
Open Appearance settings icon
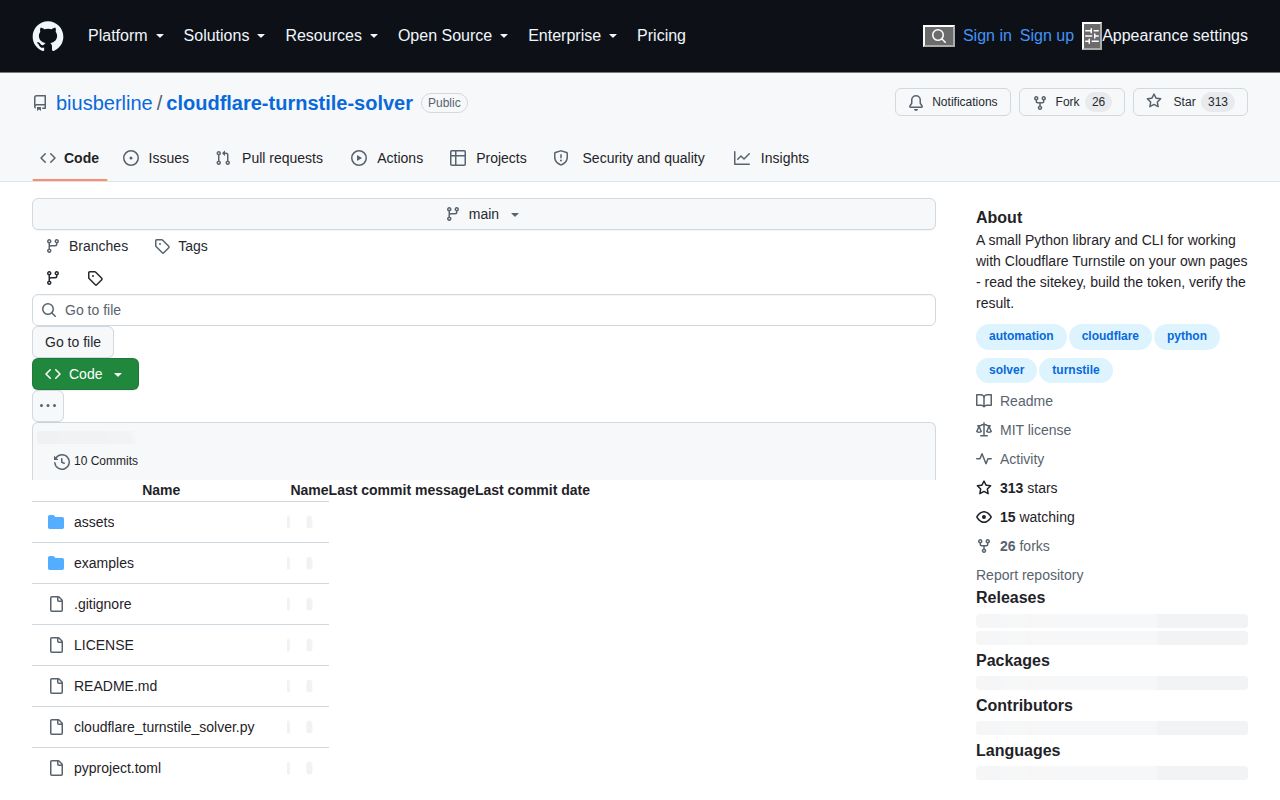tap(1092, 36)
